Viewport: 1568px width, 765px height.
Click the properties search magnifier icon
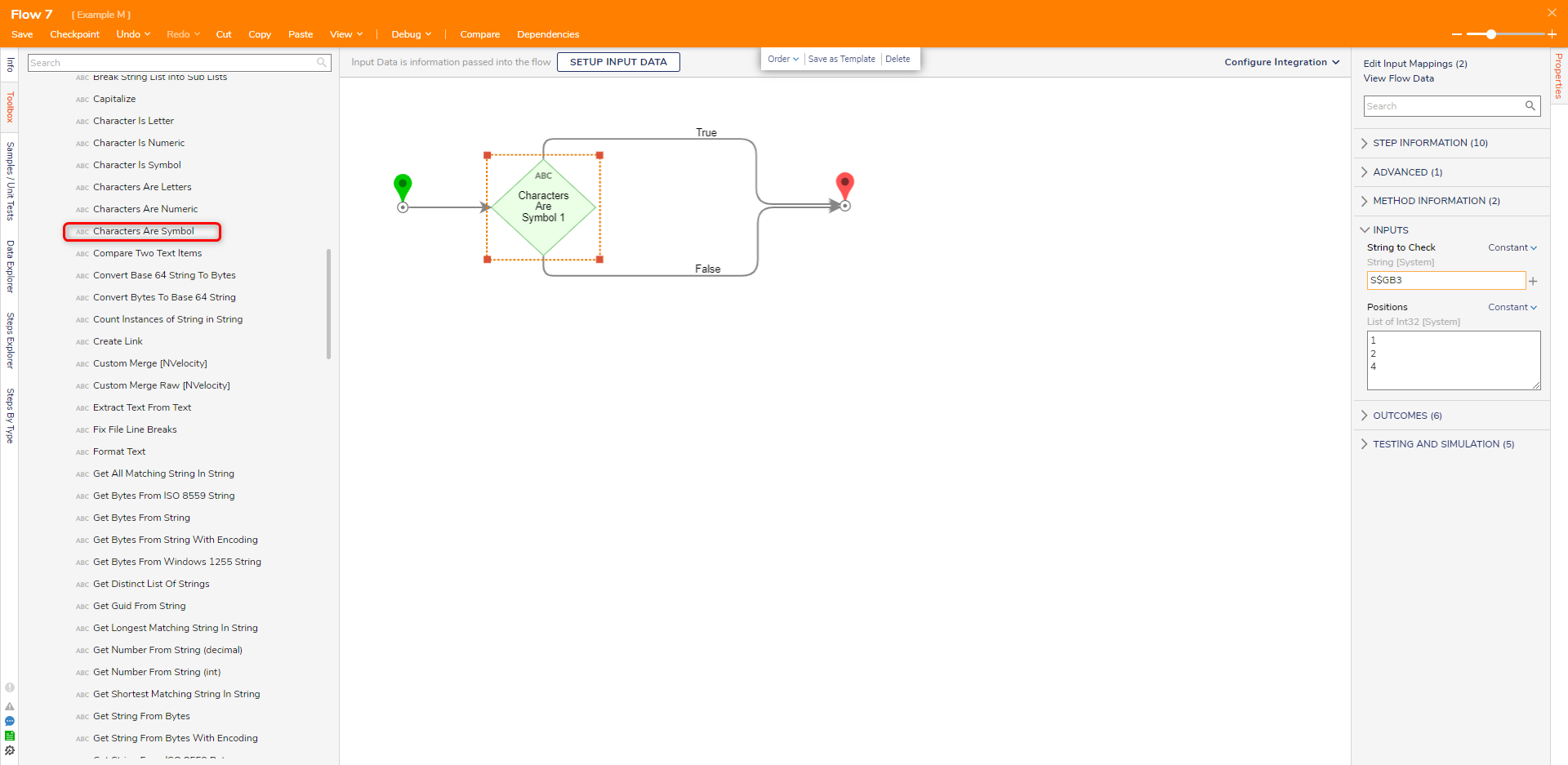(1530, 106)
